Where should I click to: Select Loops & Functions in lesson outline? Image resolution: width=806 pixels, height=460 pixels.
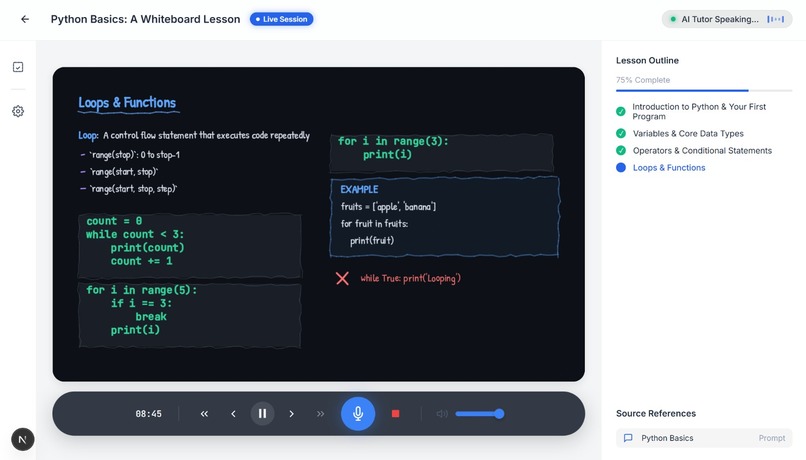(669, 168)
